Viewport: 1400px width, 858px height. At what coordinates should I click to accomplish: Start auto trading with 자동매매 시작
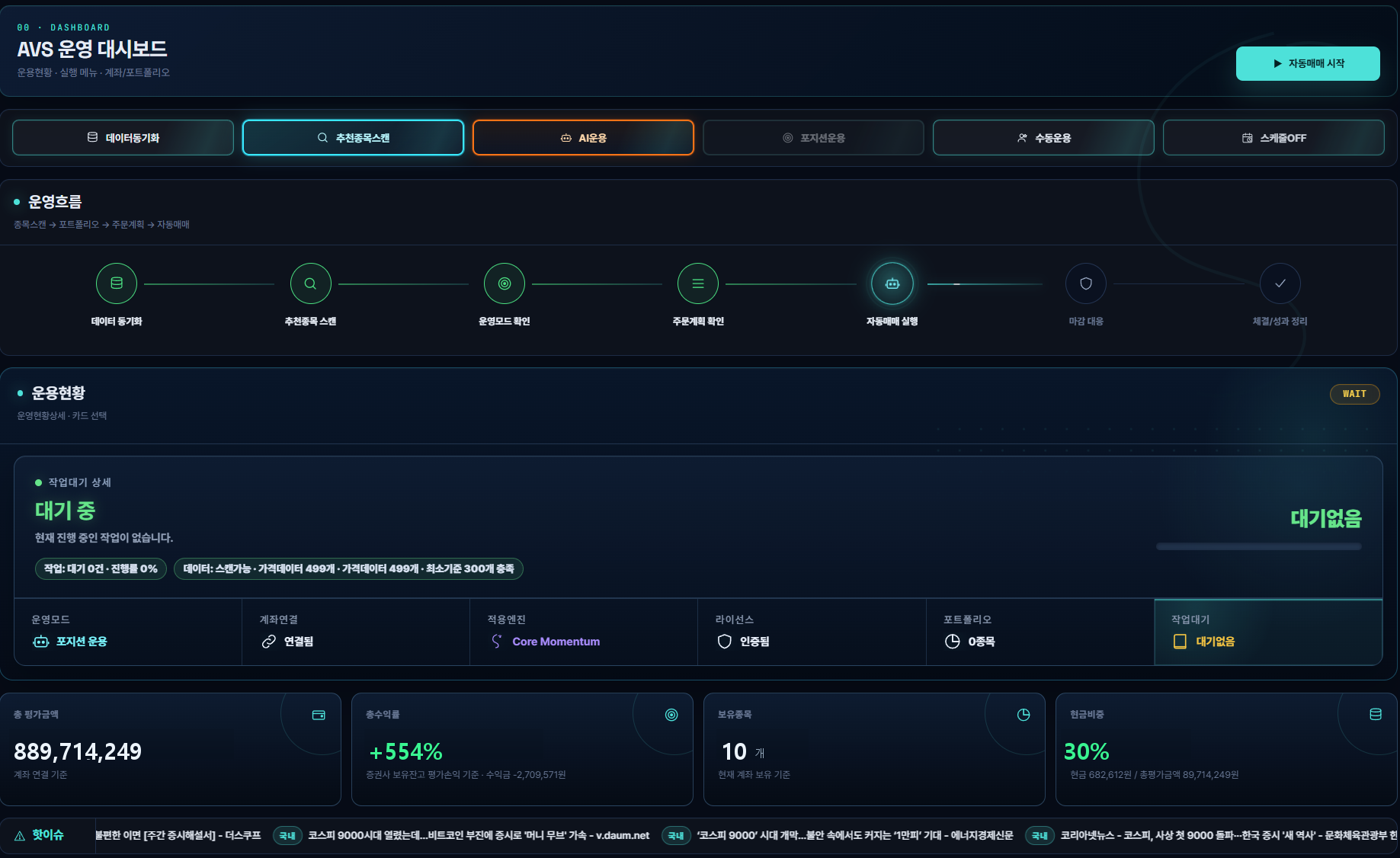(x=1308, y=63)
